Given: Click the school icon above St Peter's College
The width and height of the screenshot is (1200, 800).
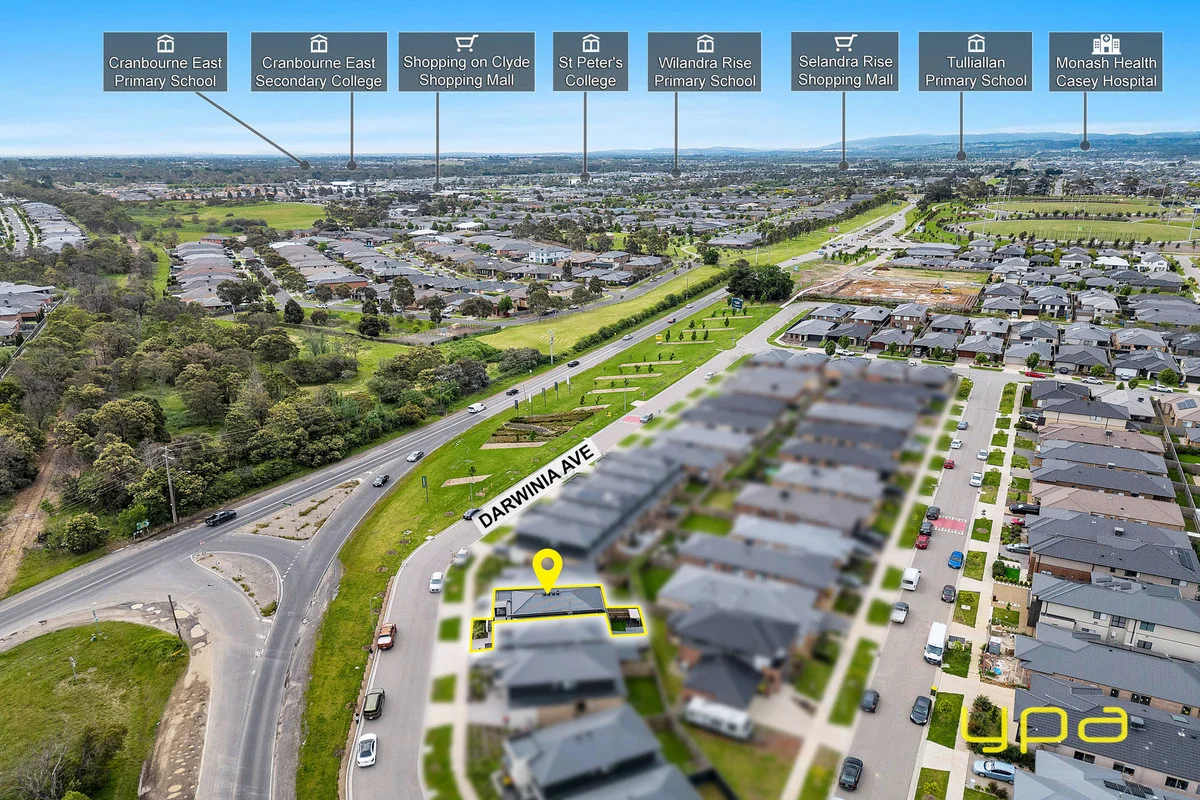Looking at the screenshot, I should pos(589,45).
